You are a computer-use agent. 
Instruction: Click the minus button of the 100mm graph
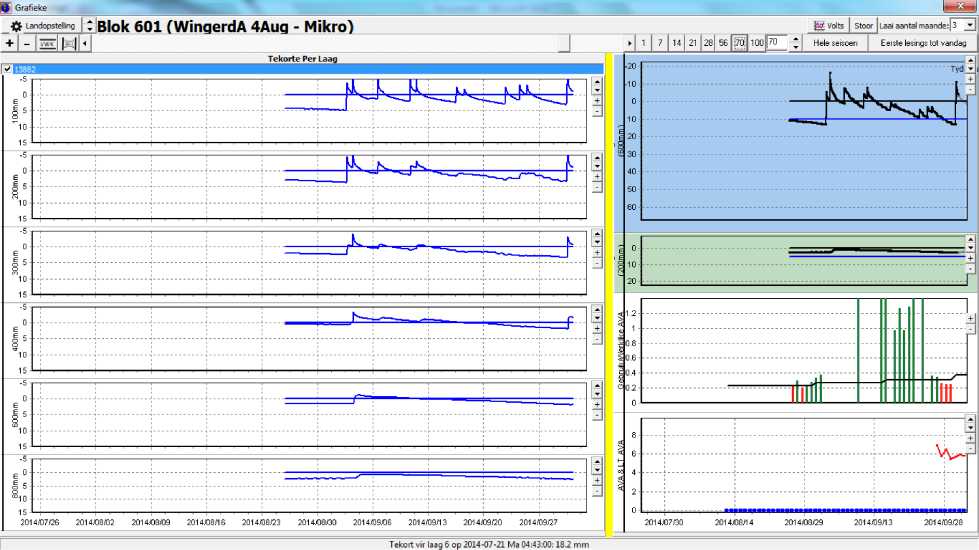597,111
